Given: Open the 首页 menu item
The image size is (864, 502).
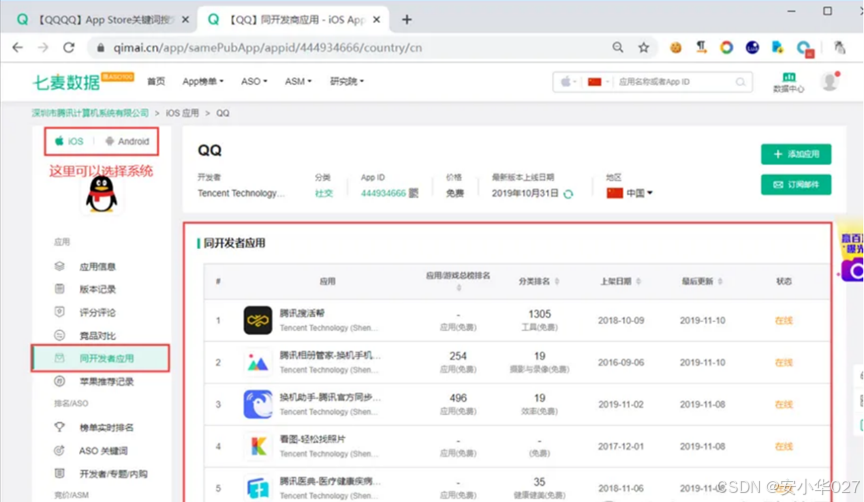Looking at the screenshot, I should coord(156,82).
